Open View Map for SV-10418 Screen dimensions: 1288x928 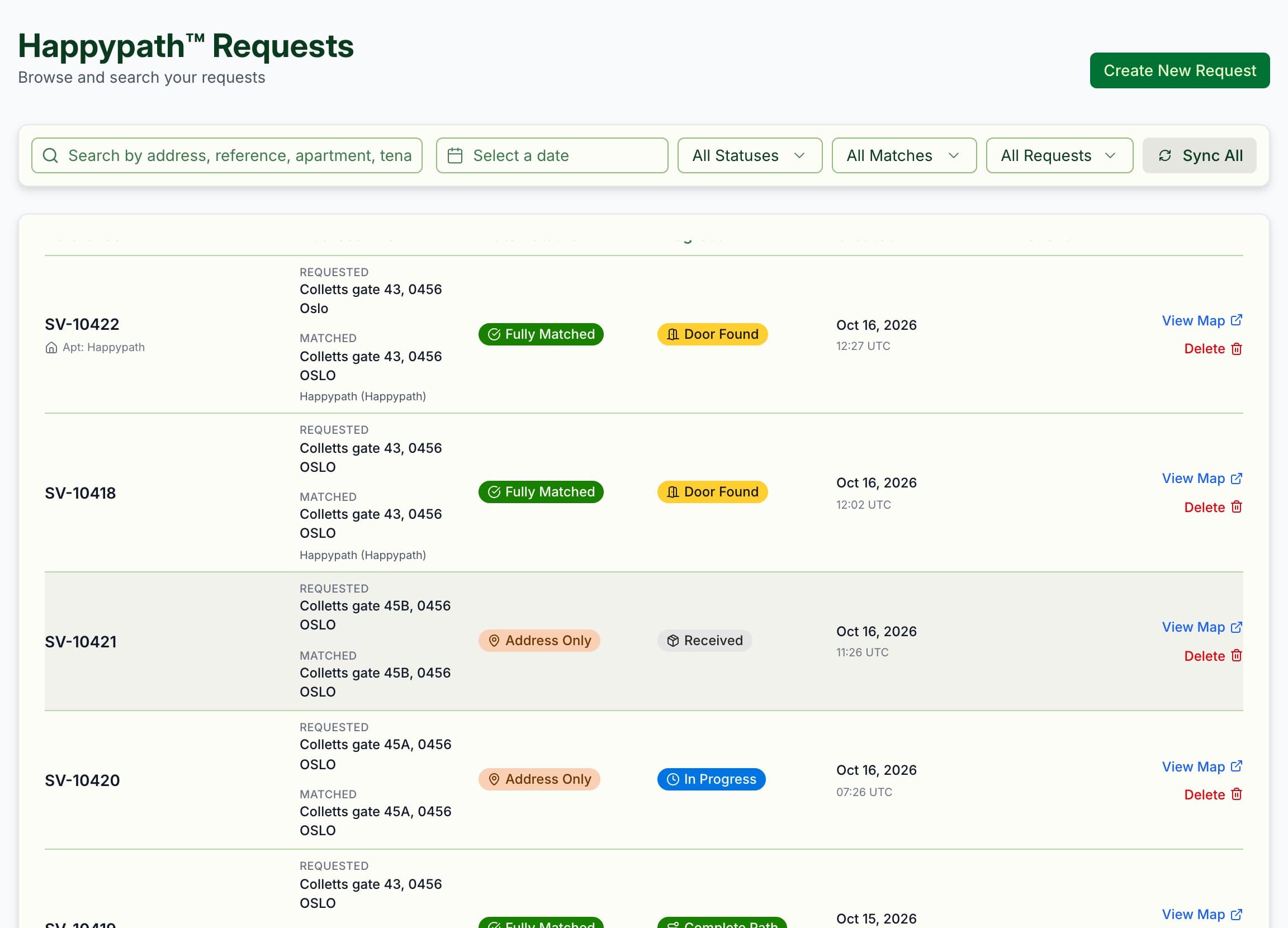(1202, 478)
